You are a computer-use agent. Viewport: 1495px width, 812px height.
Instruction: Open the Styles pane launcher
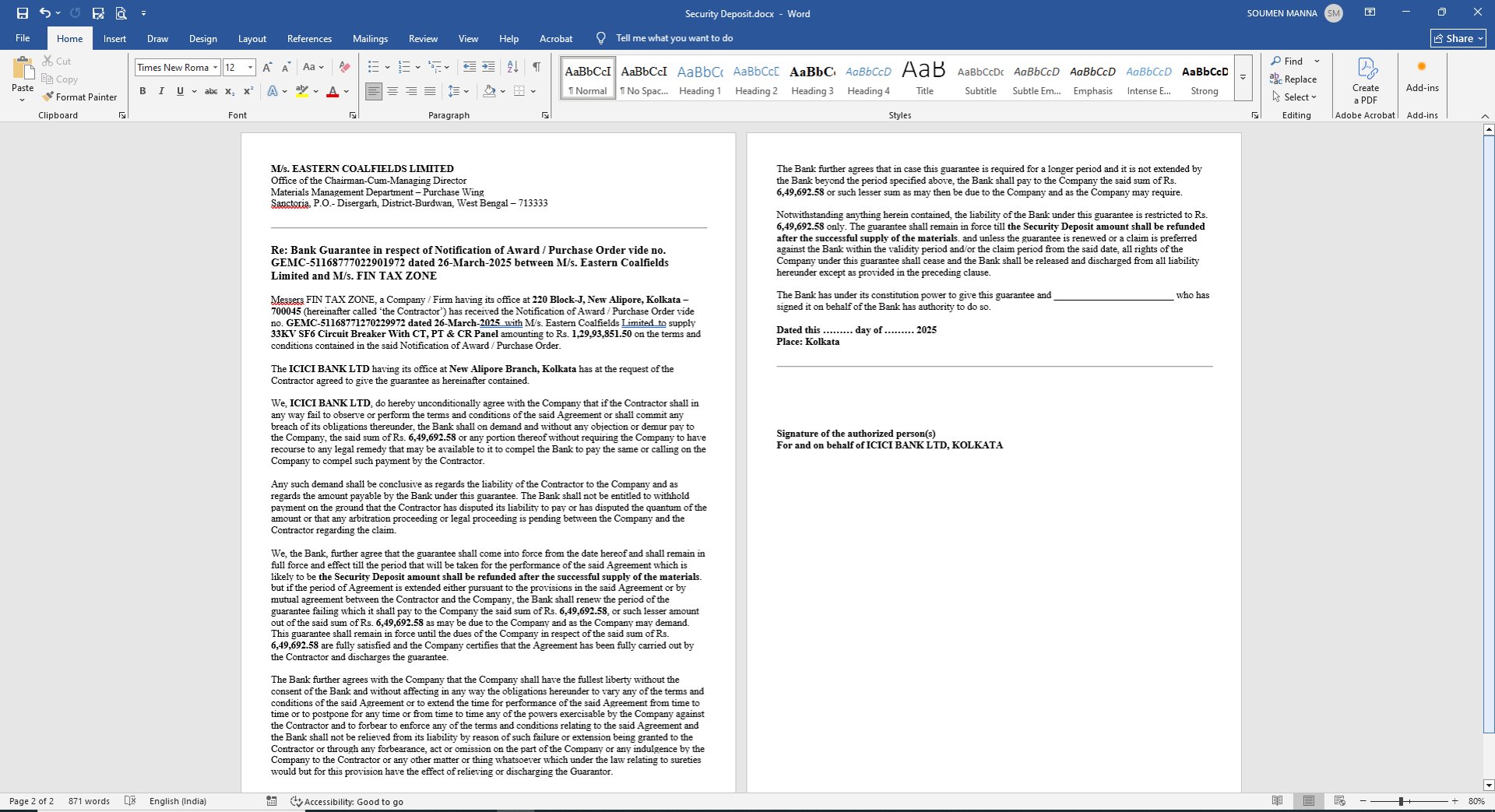[1255, 115]
